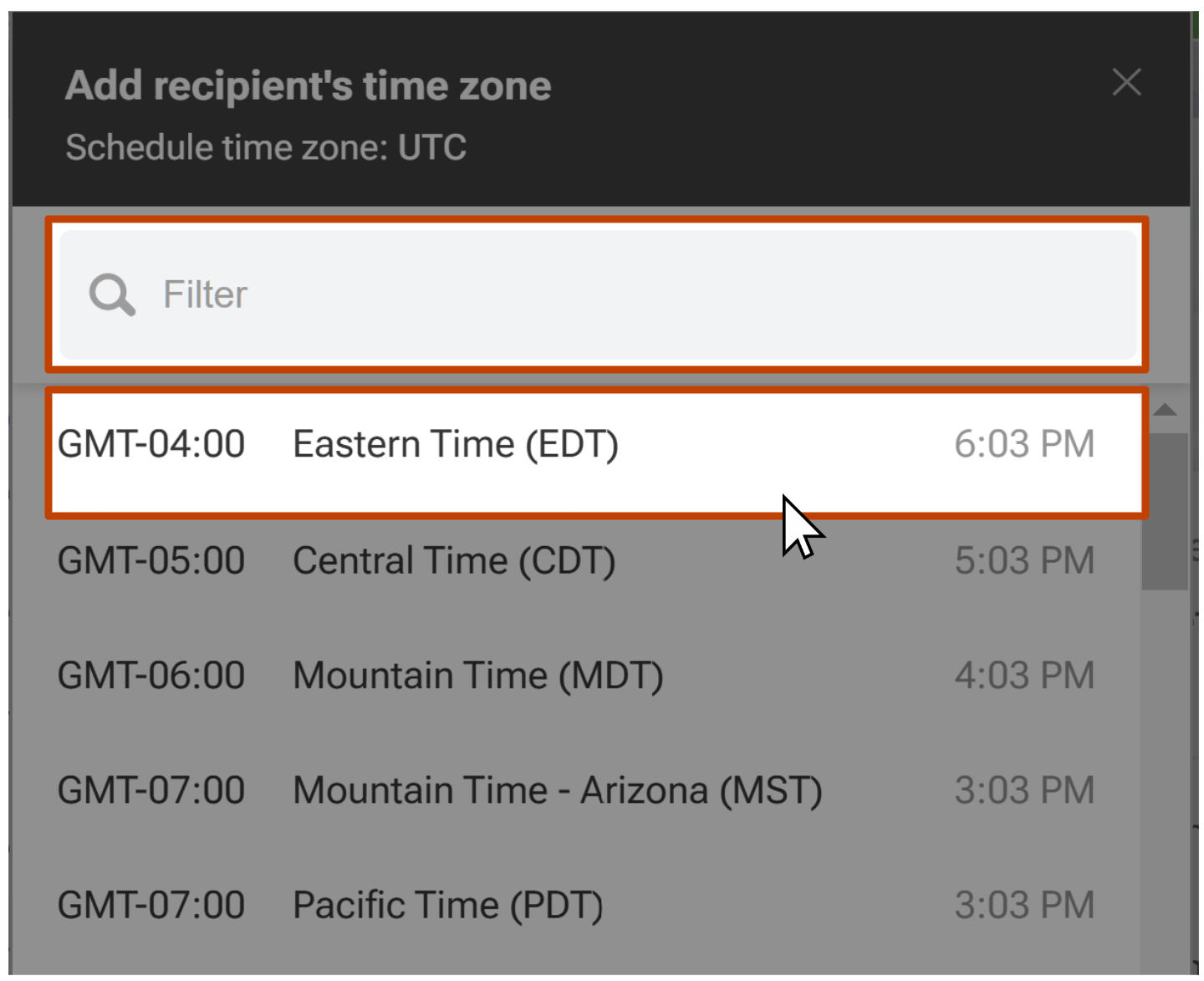
Task: Click the Schedule time zone: UTC subtitle
Action: pos(266,147)
